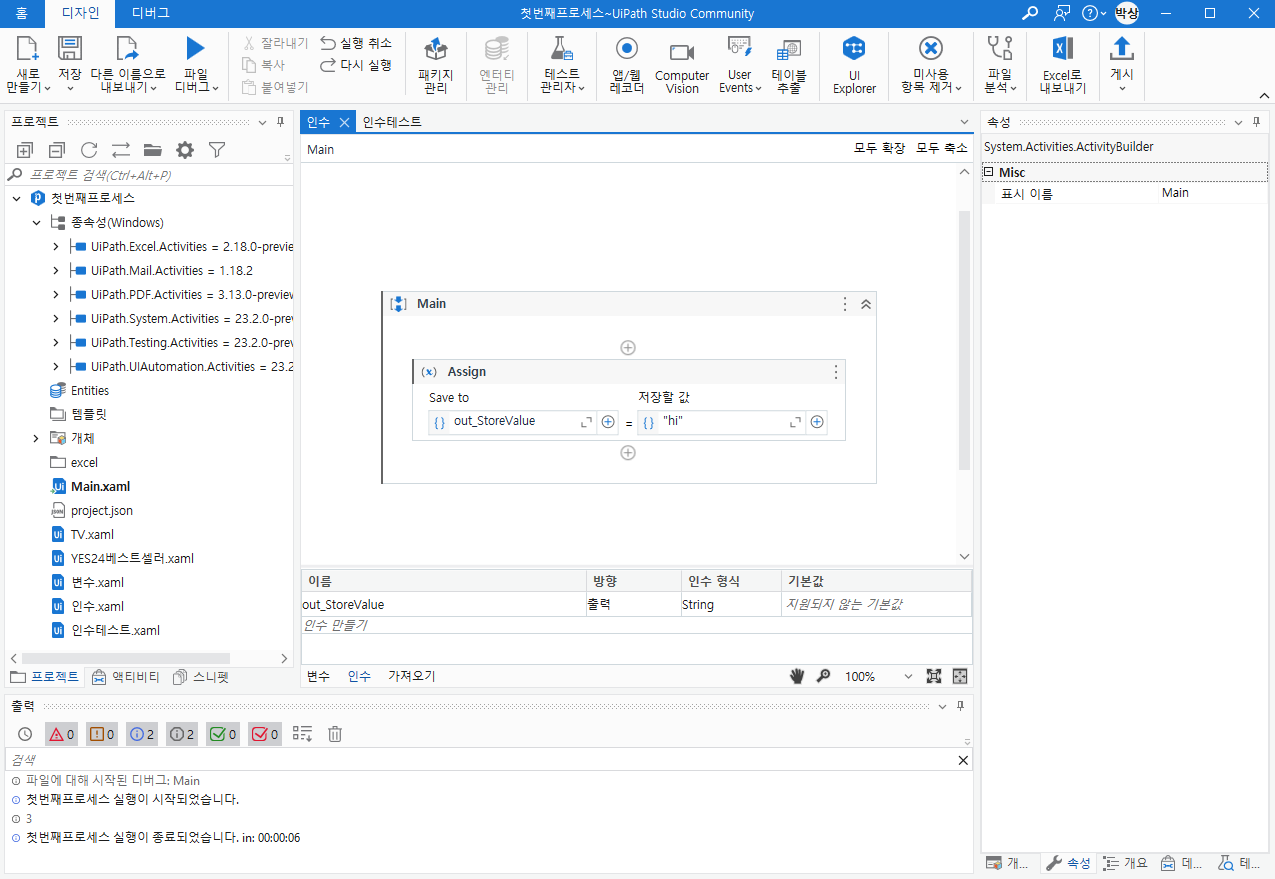Switch to the 액티비티 panel tab
The width and height of the screenshot is (1275, 879).
tap(127, 676)
